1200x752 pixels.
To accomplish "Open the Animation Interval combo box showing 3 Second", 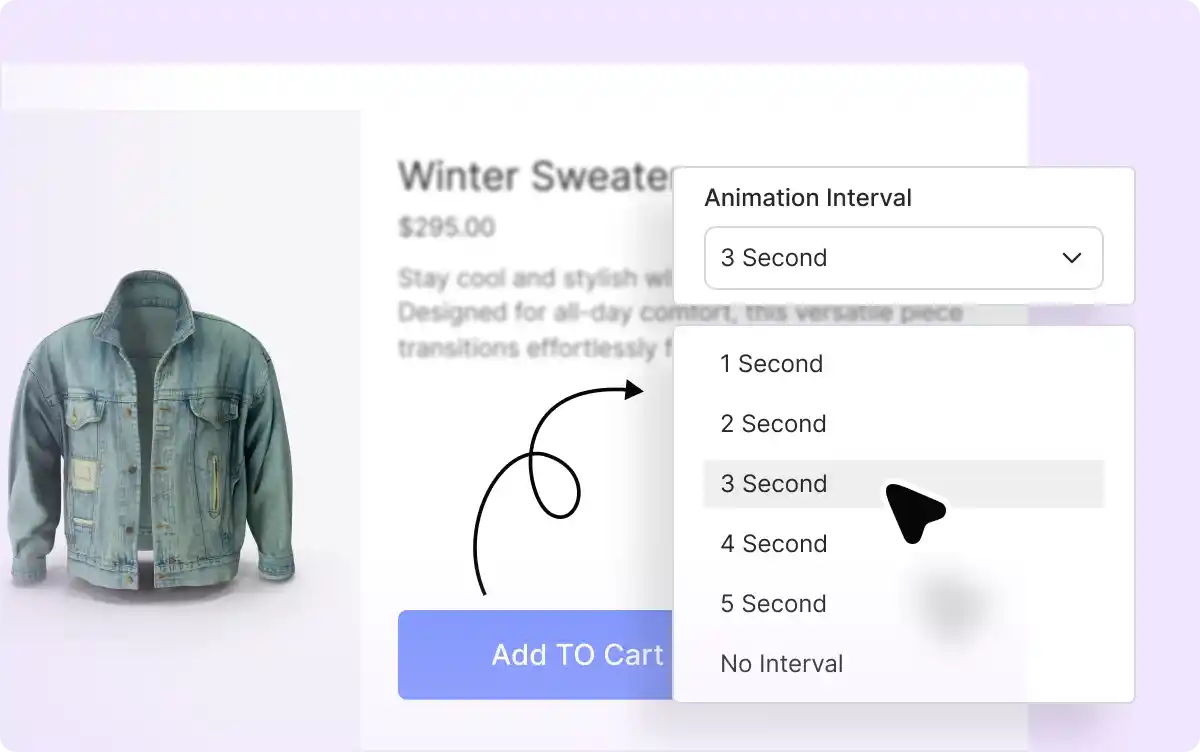I will click(903, 258).
